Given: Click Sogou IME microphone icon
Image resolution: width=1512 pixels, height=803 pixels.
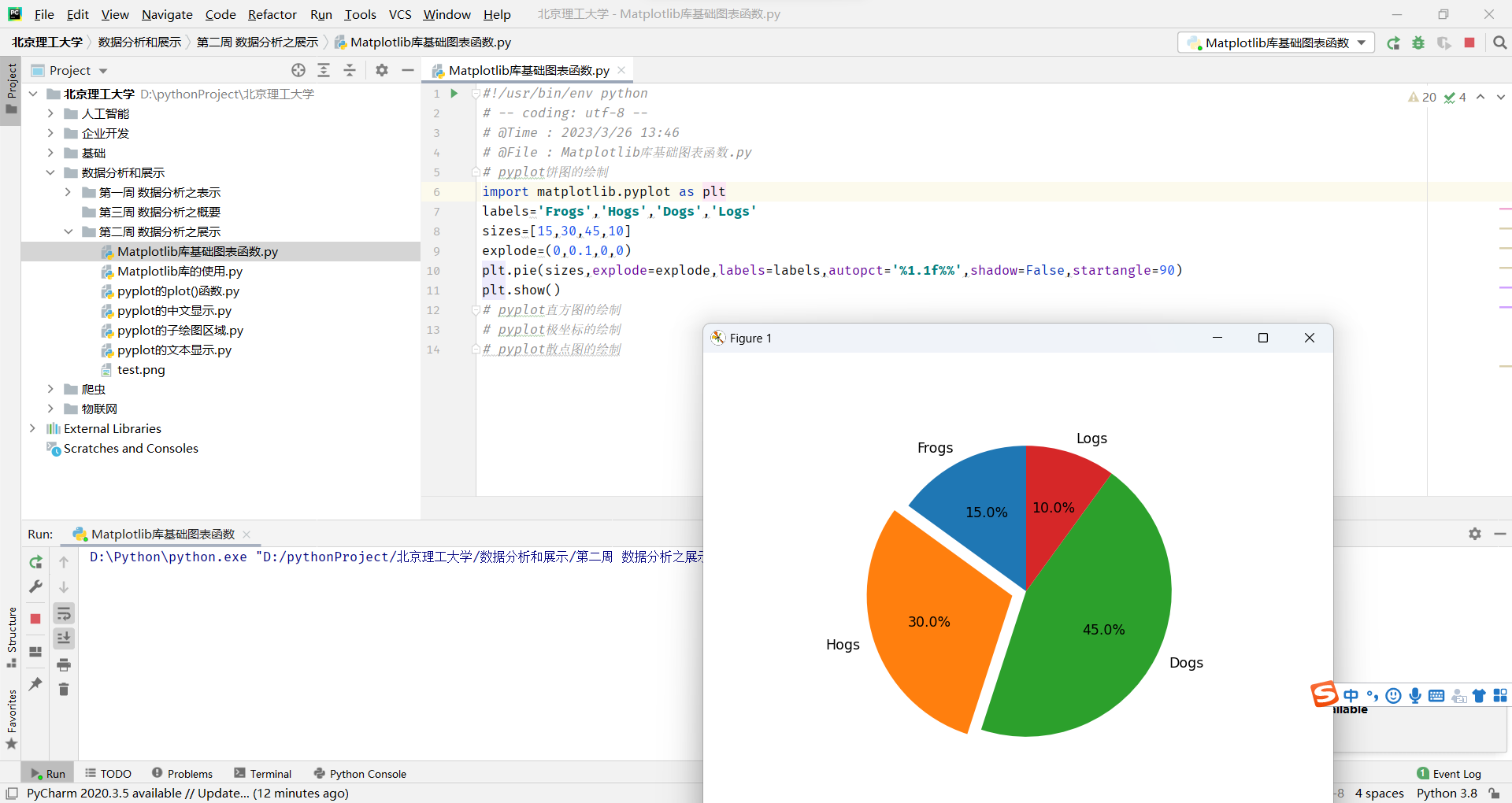Looking at the screenshot, I should click(1415, 695).
